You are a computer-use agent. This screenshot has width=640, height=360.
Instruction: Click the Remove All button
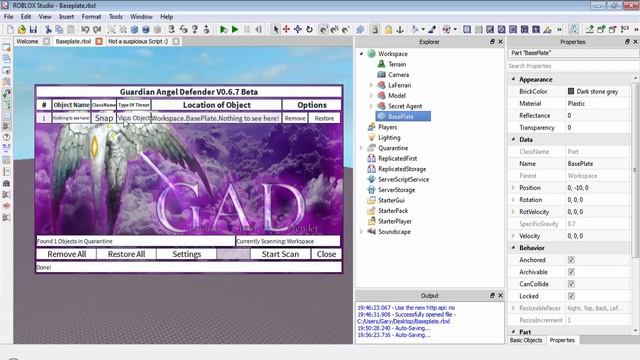pyautogui.click(x=67, y=254)
